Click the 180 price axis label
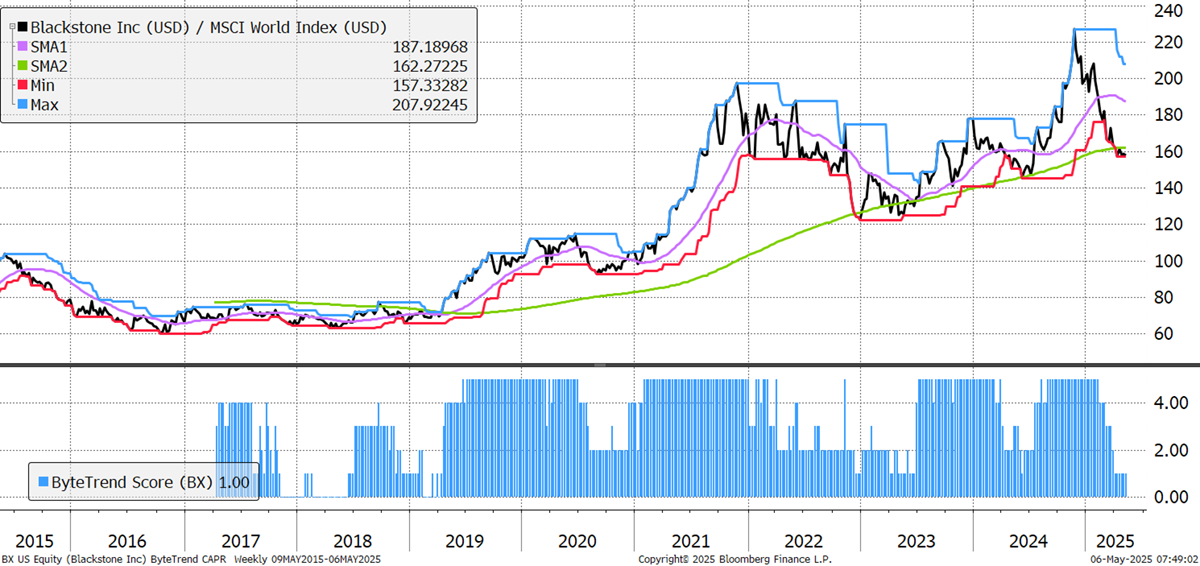1200x566 pixels. (1169, 115)
